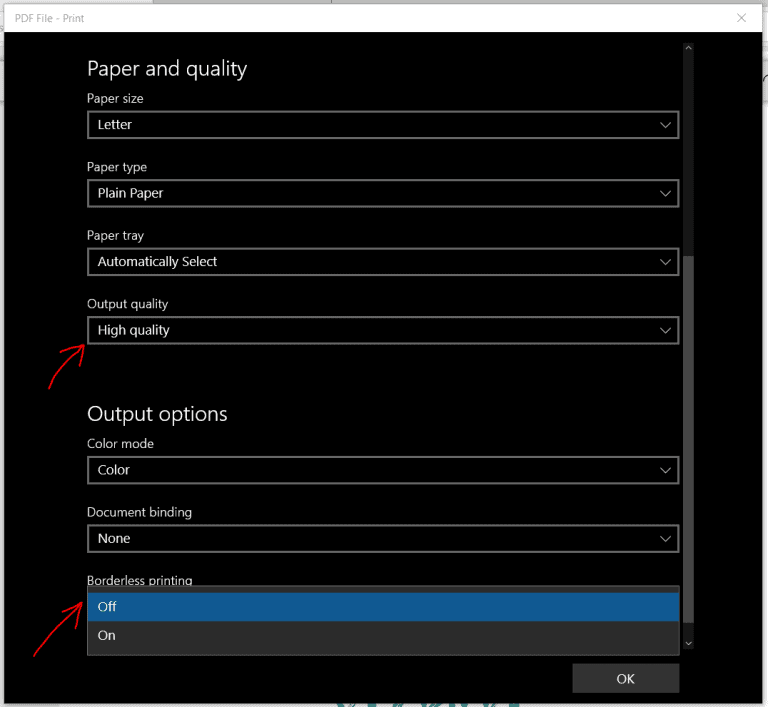Click the Paper and quality heading
This screenshot has width=768, height=707.
coord(167,69)
